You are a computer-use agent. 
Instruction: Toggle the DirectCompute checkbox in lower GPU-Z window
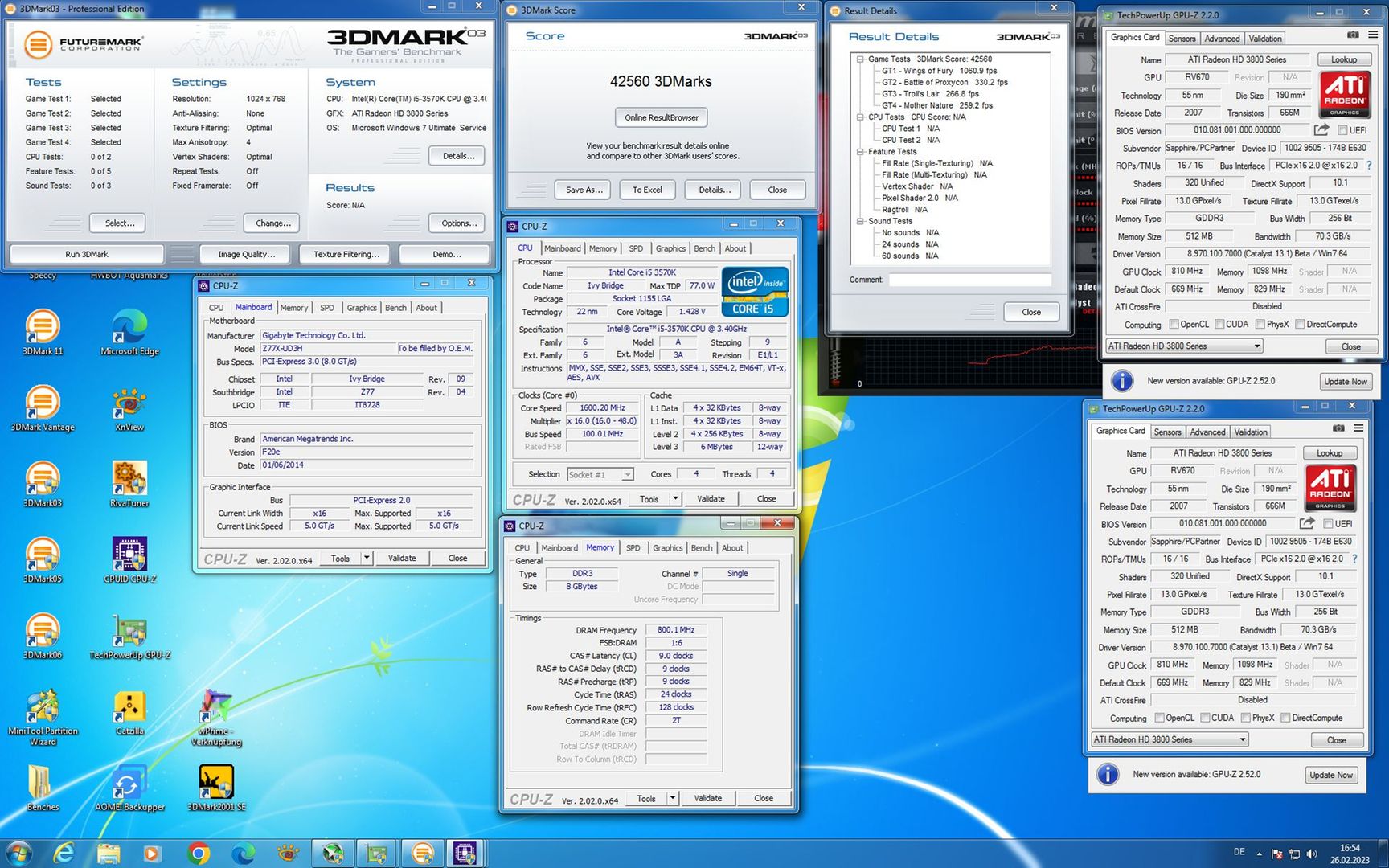(1285, 718)
